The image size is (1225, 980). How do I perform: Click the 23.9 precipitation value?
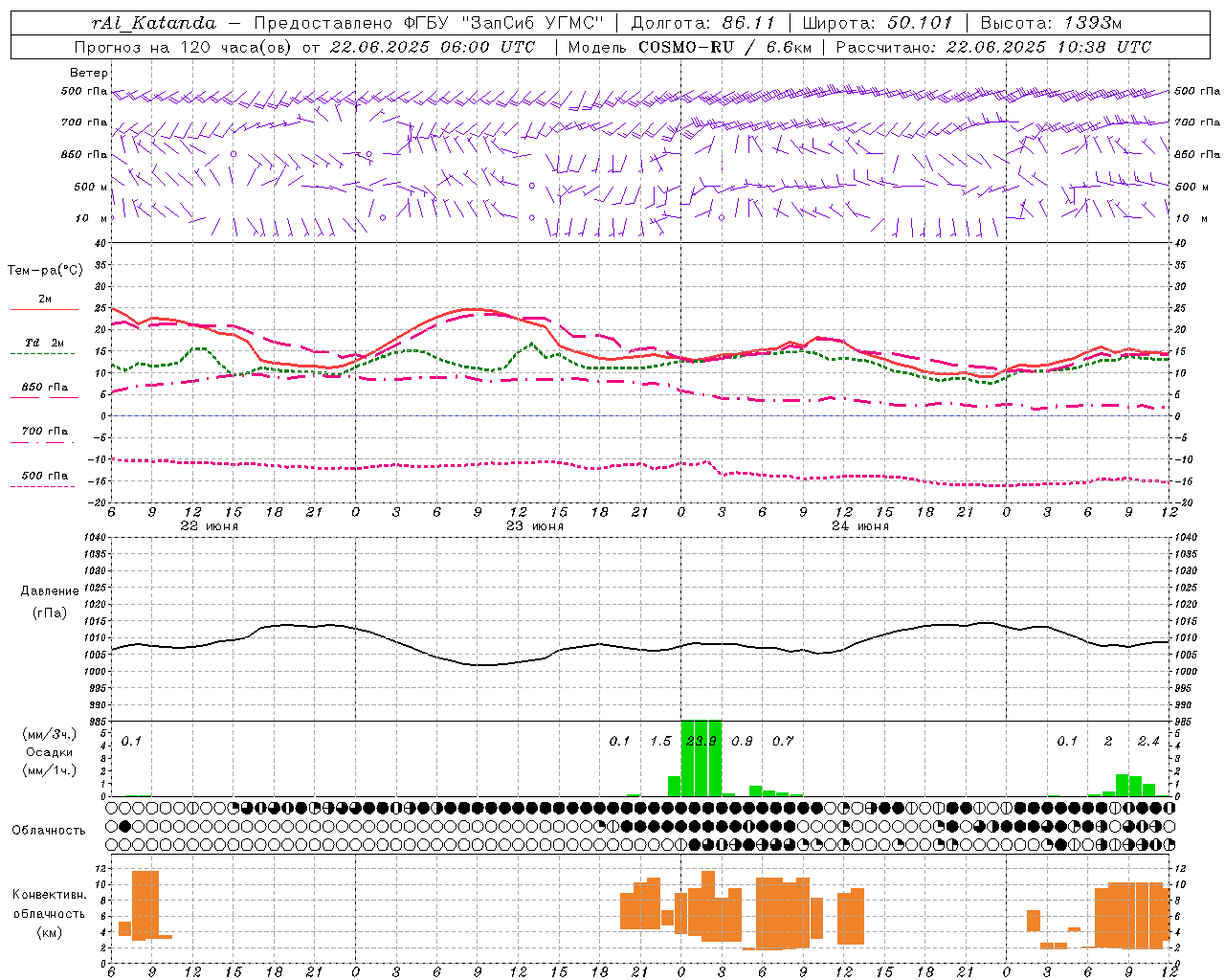702,742
